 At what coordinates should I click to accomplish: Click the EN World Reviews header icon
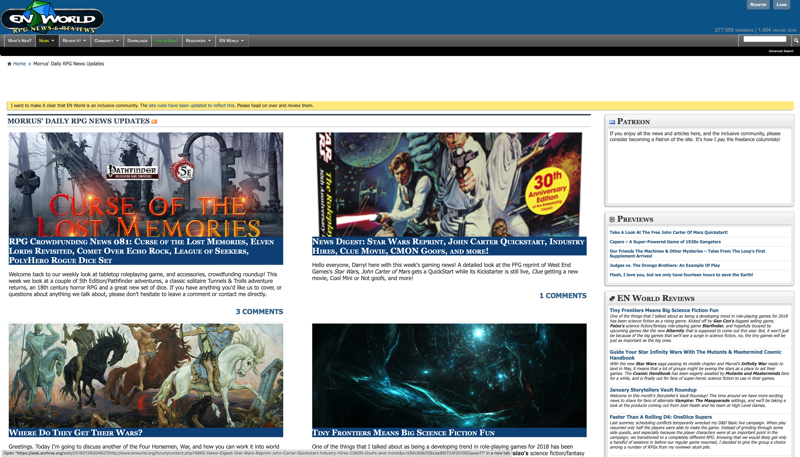coord(612,298)
